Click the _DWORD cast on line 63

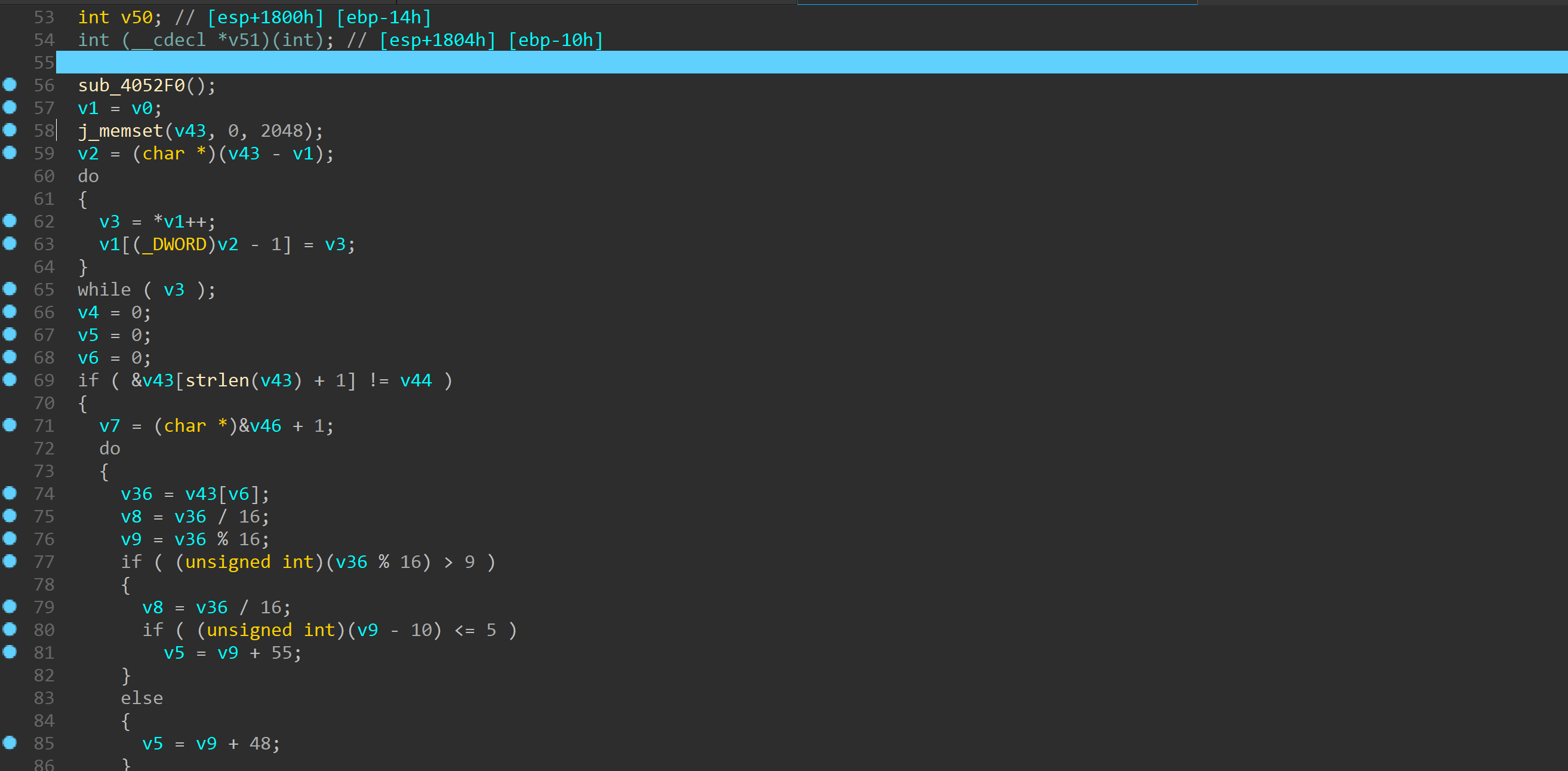174,244
